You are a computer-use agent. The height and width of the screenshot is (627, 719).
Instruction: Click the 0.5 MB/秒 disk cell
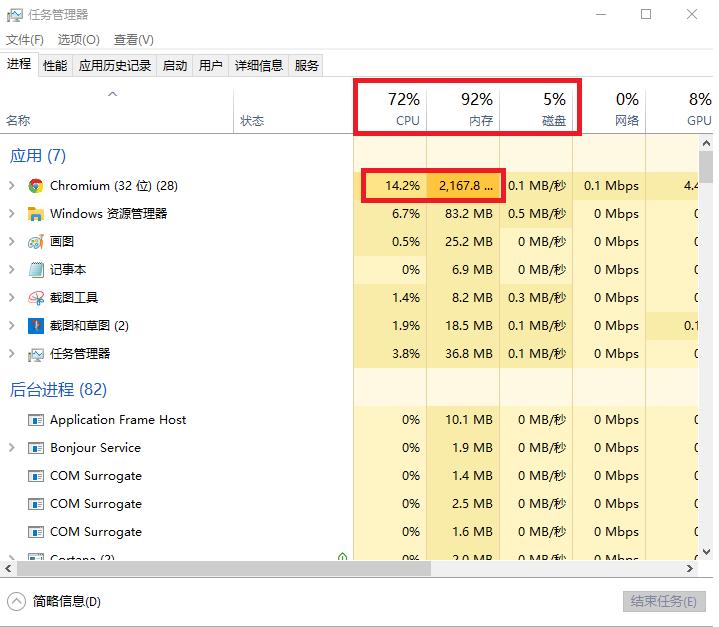tap(536, 214)
